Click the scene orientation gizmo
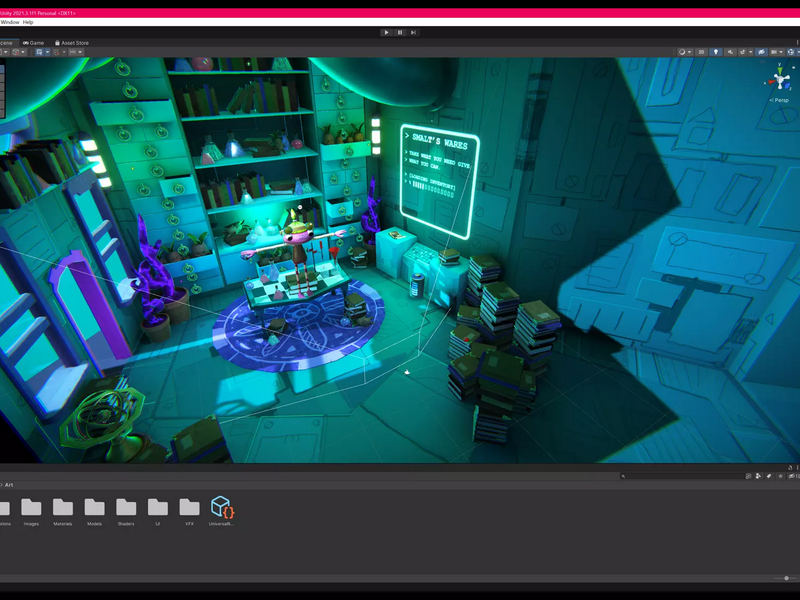The height and width of the screenshot is (600, 800). 780,78
